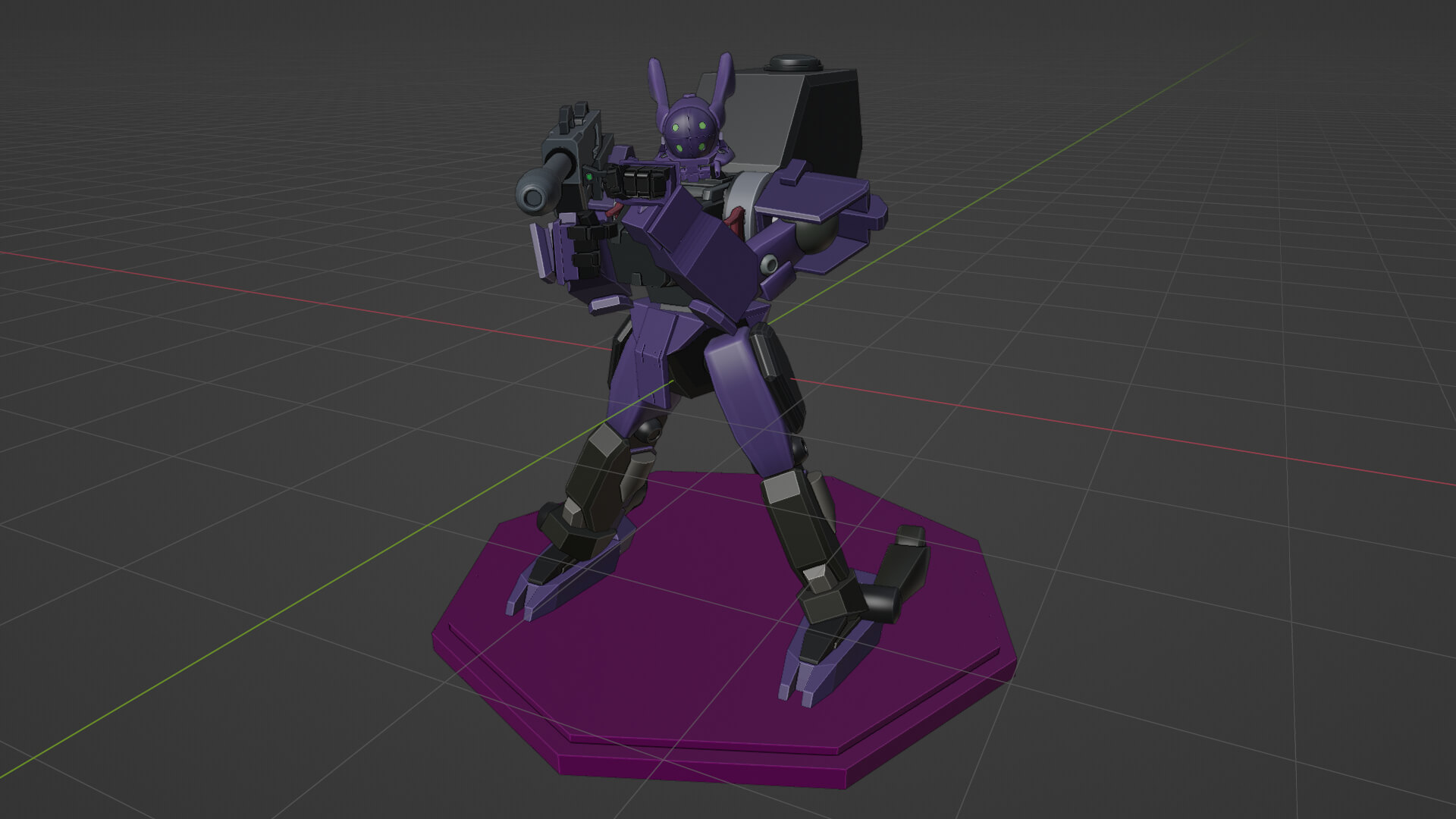Click the rabbit pilot's left ear
The width and height of the screenshot is (1456, 819).
656,80
